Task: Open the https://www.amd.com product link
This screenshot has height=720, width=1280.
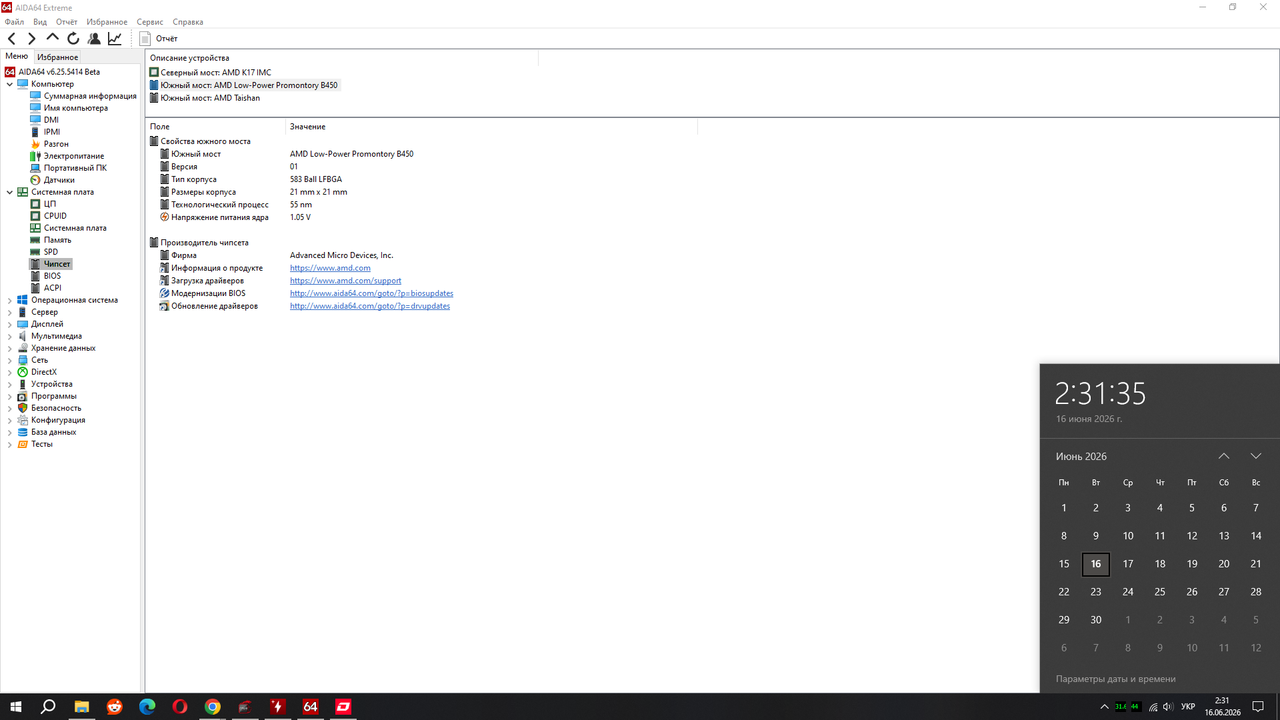Action: click(330, 268)
